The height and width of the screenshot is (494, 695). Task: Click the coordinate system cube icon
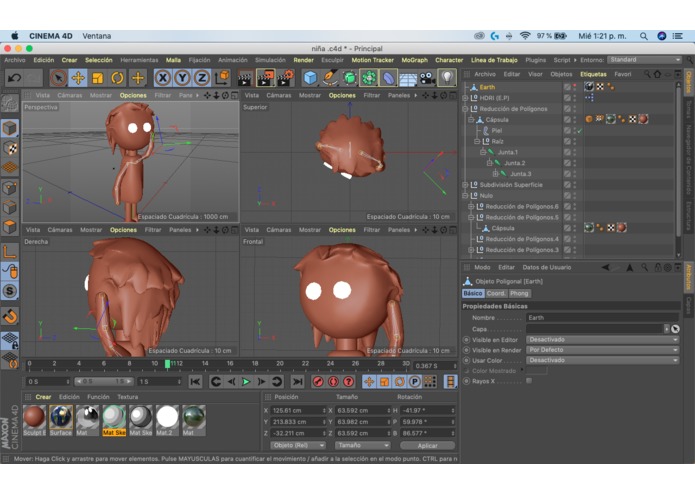222,78
